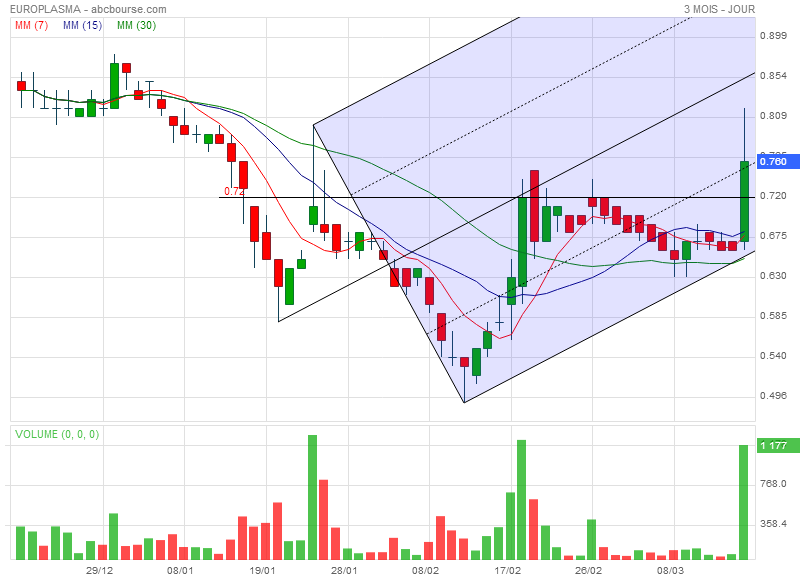Click the EUROPLASMA - abcbourse.com chart title
Image resolution: width=800 pixels, height=580 pixels.
88,9
